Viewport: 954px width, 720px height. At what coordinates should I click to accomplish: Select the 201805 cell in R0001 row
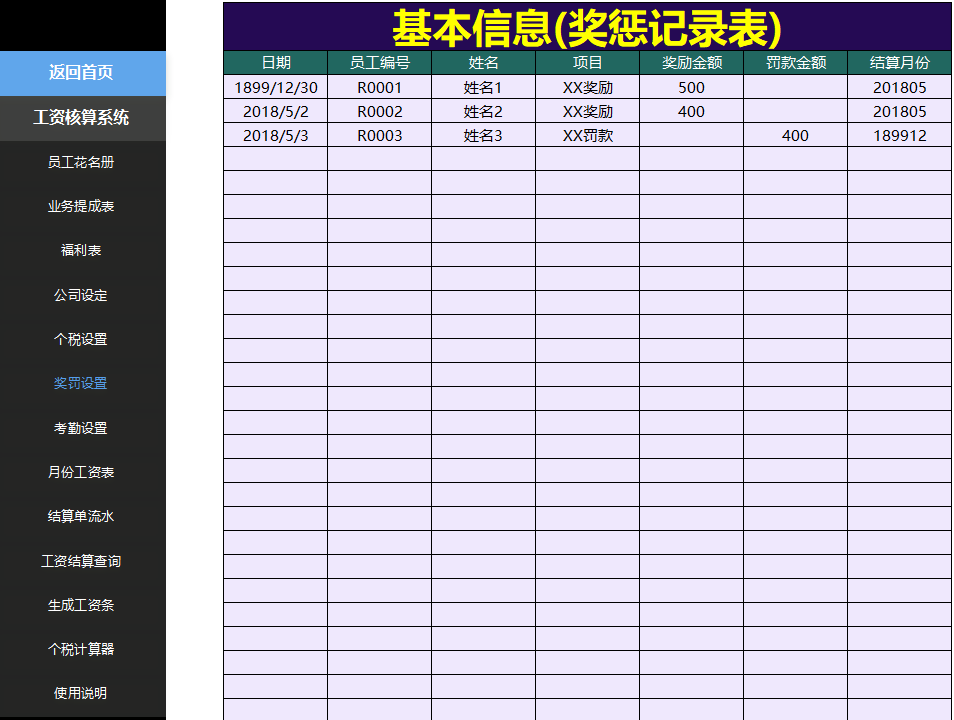(899, 88)
